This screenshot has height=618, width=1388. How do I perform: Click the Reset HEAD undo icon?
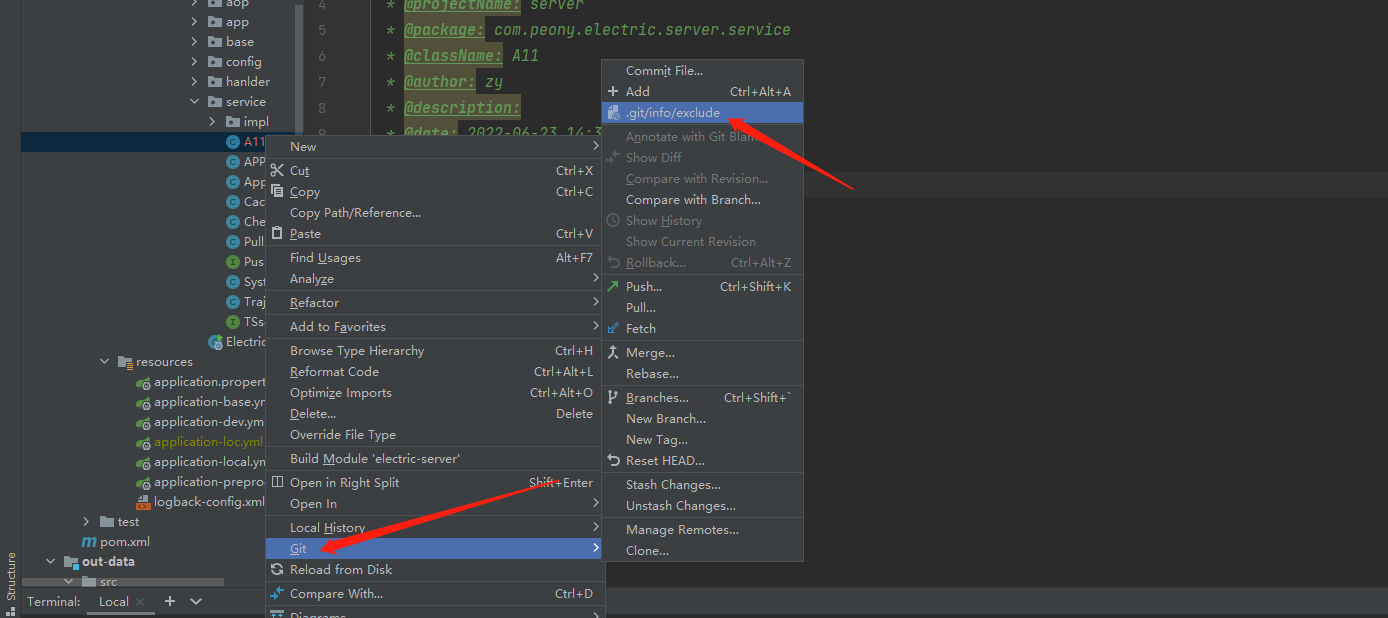tap(613, 460)
